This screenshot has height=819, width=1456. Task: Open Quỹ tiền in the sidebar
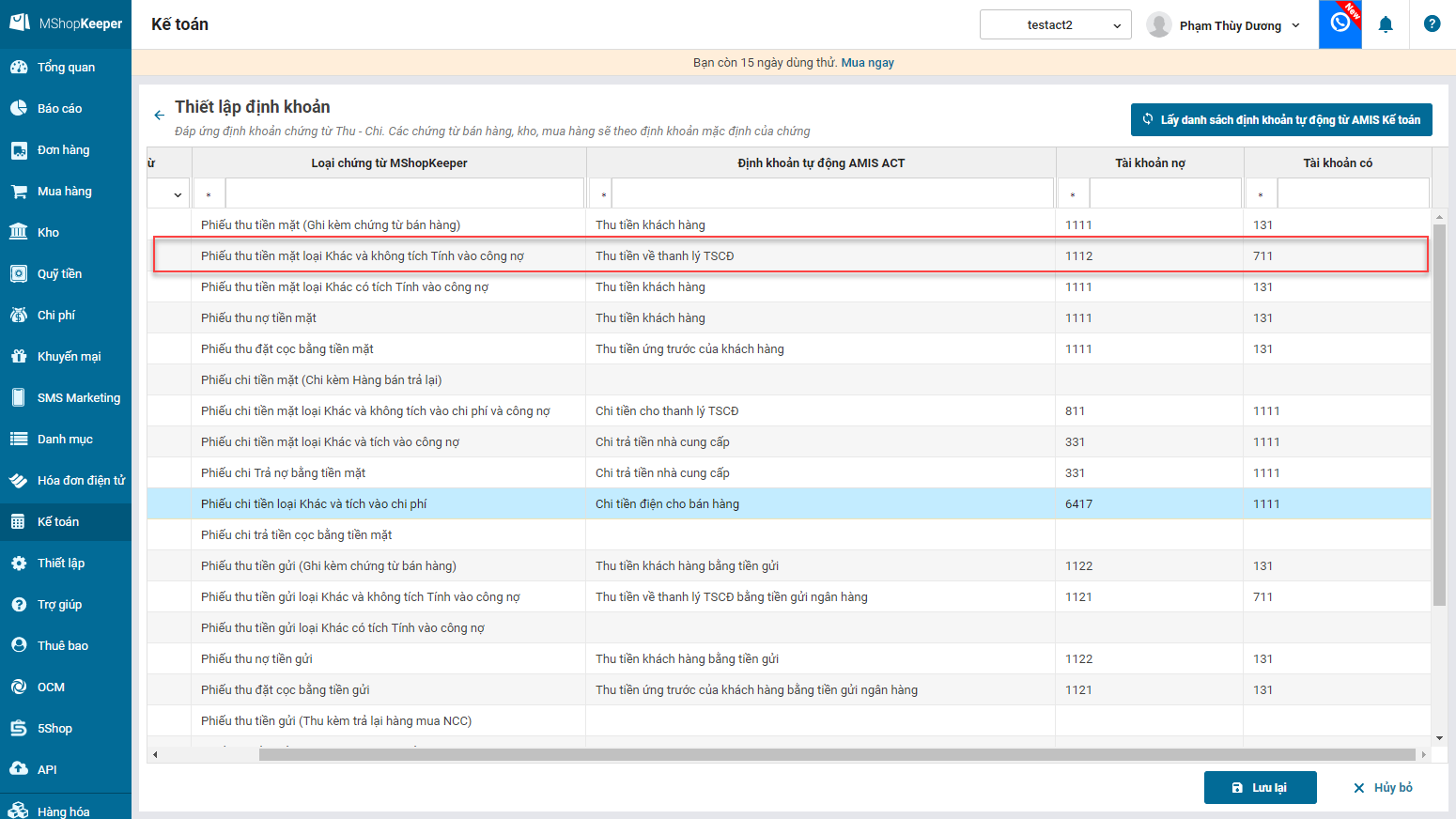tap(59, 273)
